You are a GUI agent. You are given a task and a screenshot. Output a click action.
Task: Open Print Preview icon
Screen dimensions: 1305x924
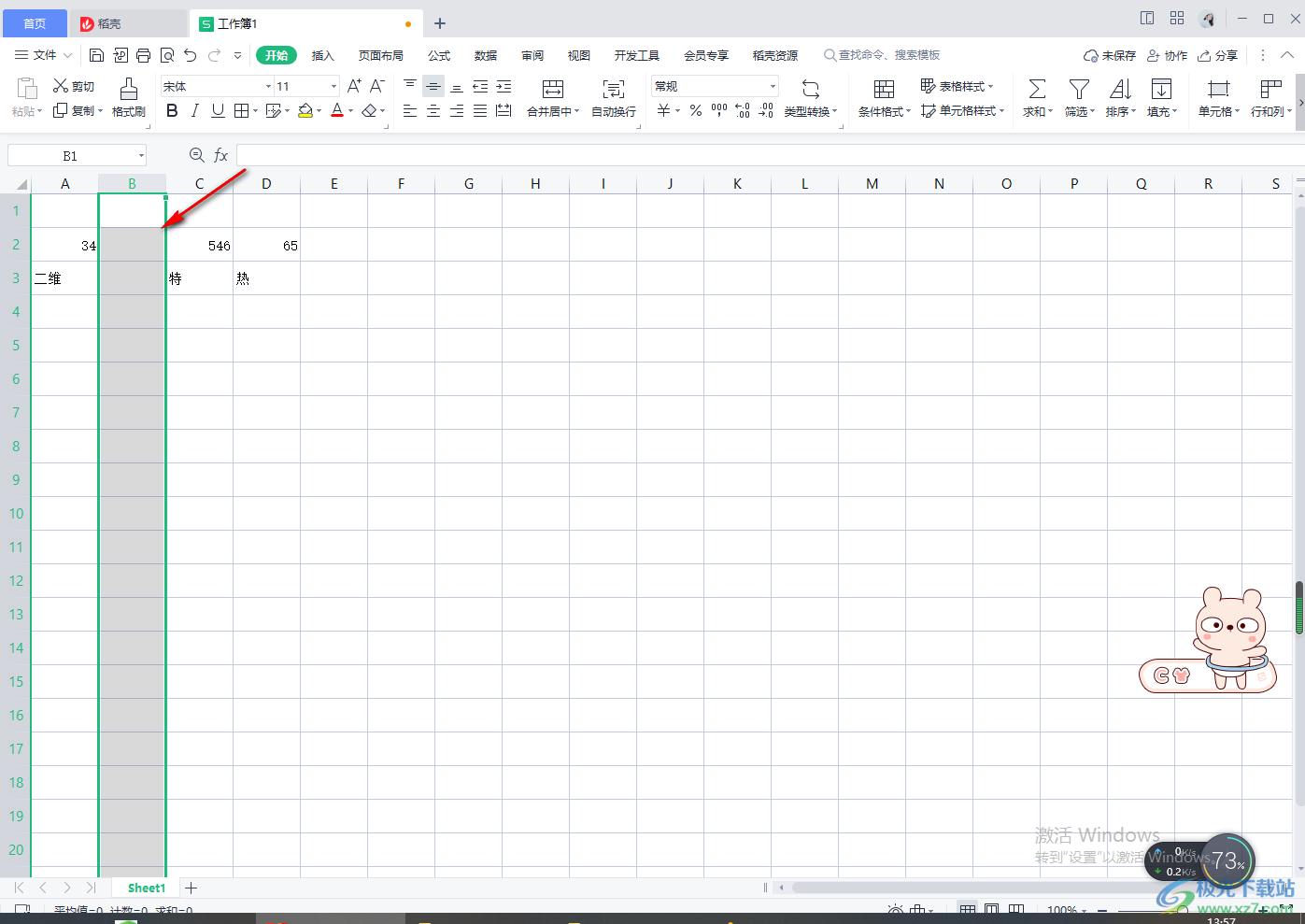tap(167, 55)
